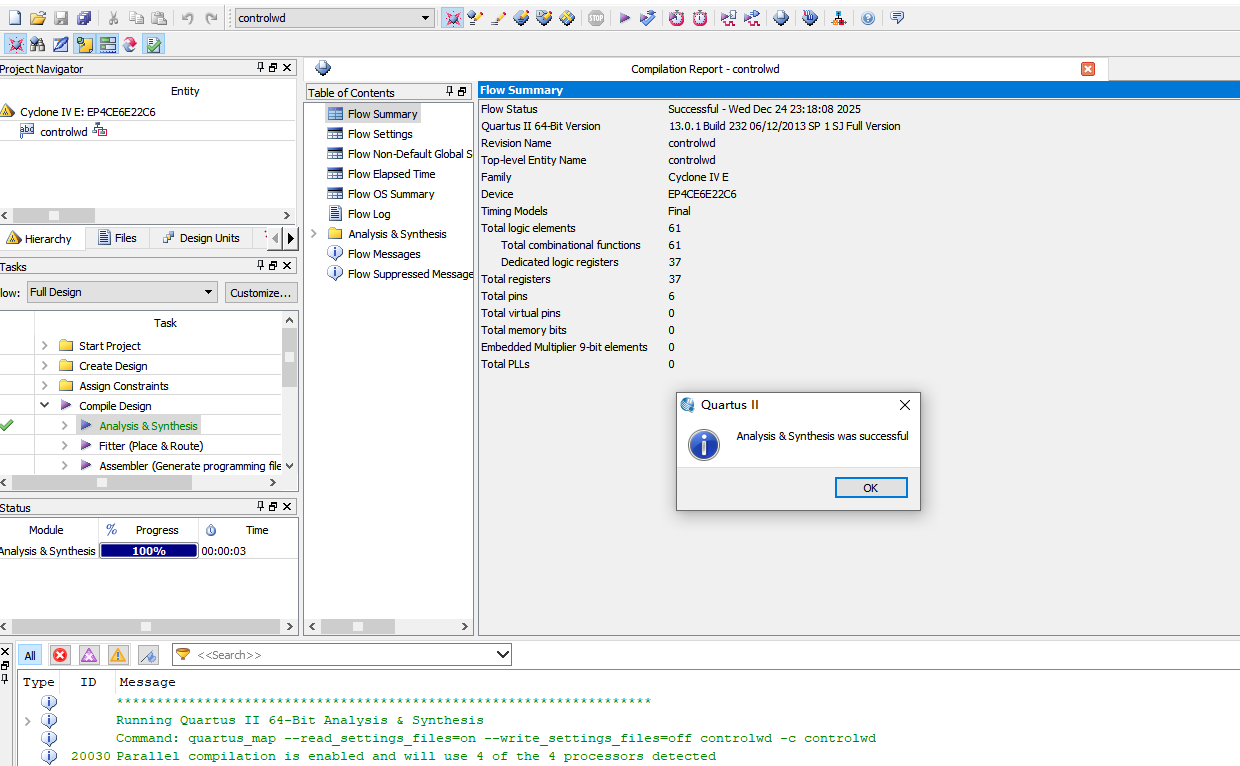Start Compilation with purple play icon

pyautogui.click(x=624, y=18)
